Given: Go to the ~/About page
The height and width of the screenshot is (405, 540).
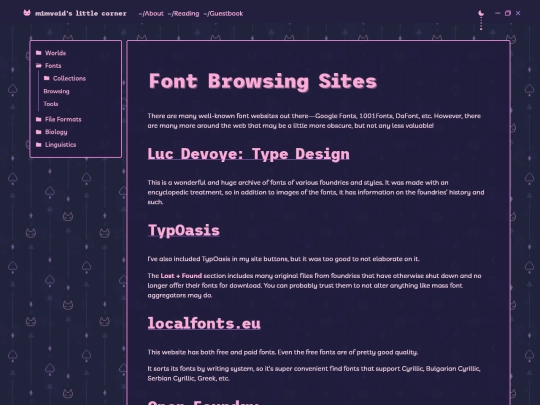Looking at the screenshot, I should (x=151, y=13).
